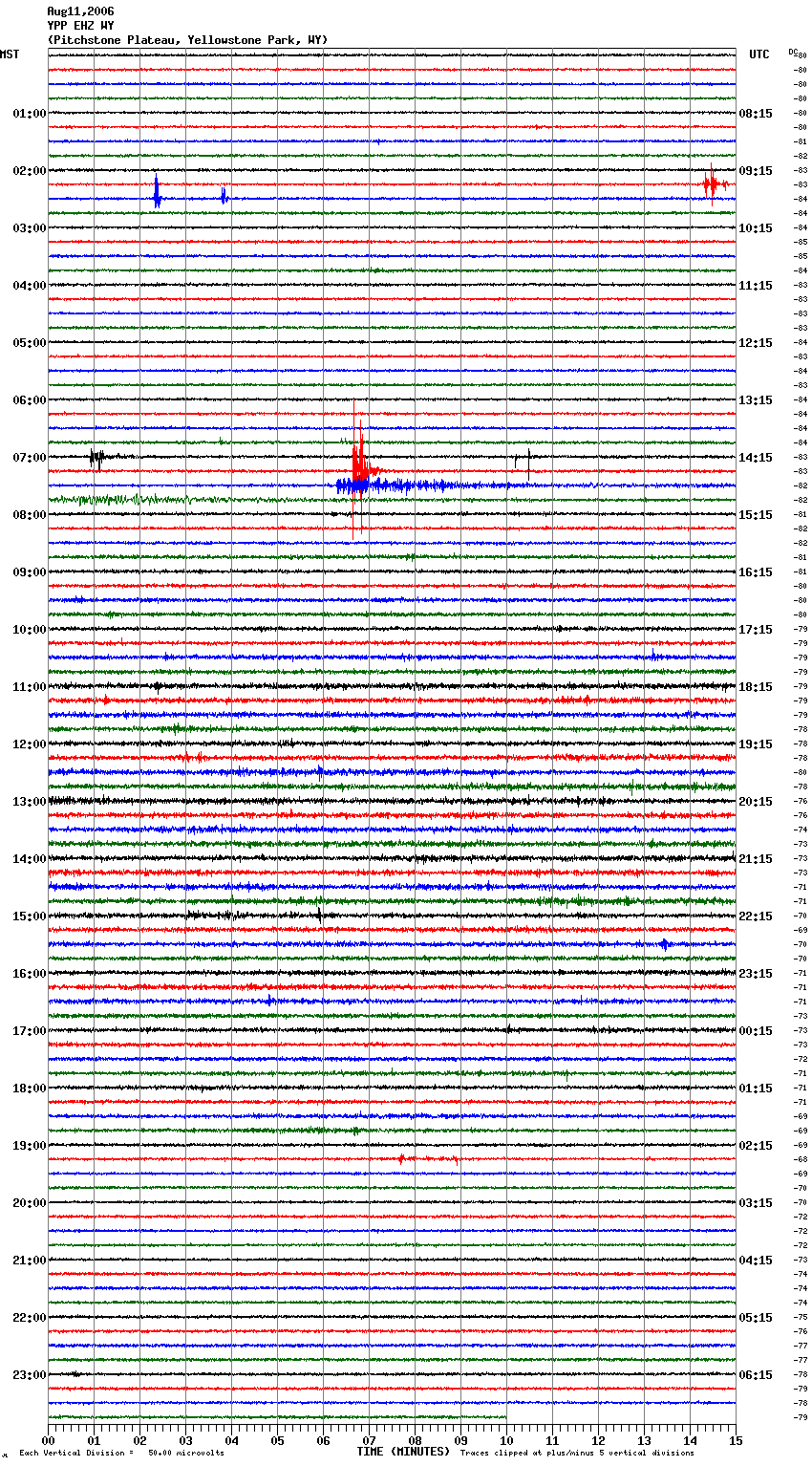The height and width of the screenshot is (1466, 812).
Task: Click the "Traces clipped" footnote text
Action: 577,1454
